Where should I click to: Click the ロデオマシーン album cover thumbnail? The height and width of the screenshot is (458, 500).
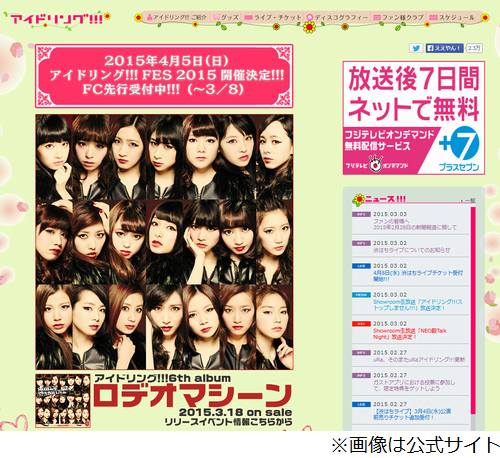coord(63,401)
